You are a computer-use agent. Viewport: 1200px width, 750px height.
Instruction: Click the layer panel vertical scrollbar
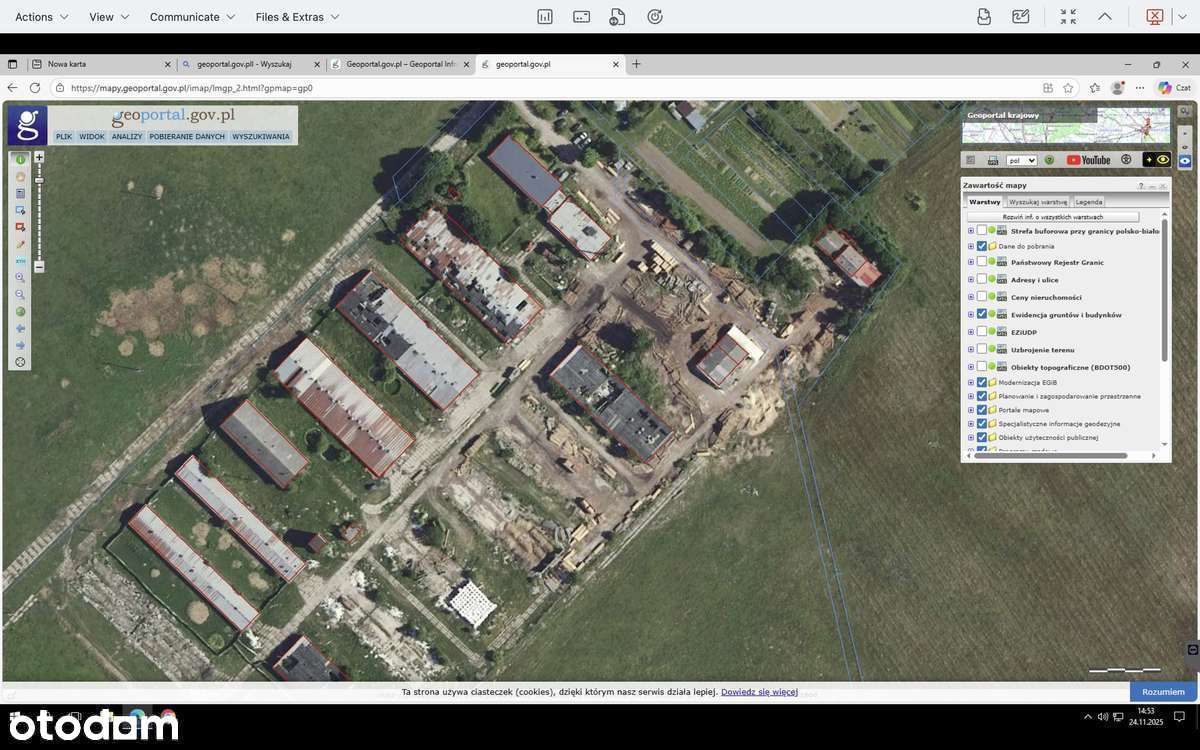point(1166,288)
